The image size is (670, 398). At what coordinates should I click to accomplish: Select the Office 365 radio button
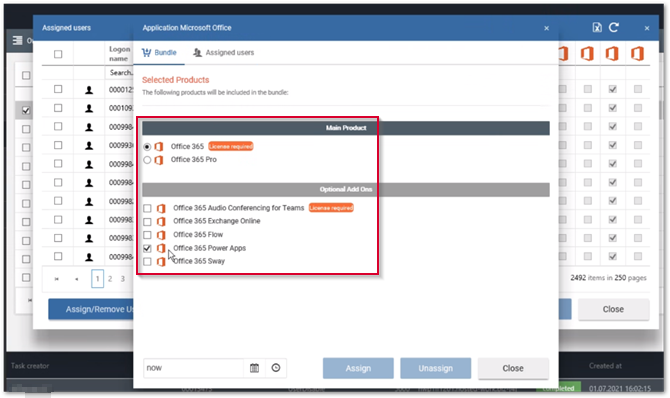147,147
